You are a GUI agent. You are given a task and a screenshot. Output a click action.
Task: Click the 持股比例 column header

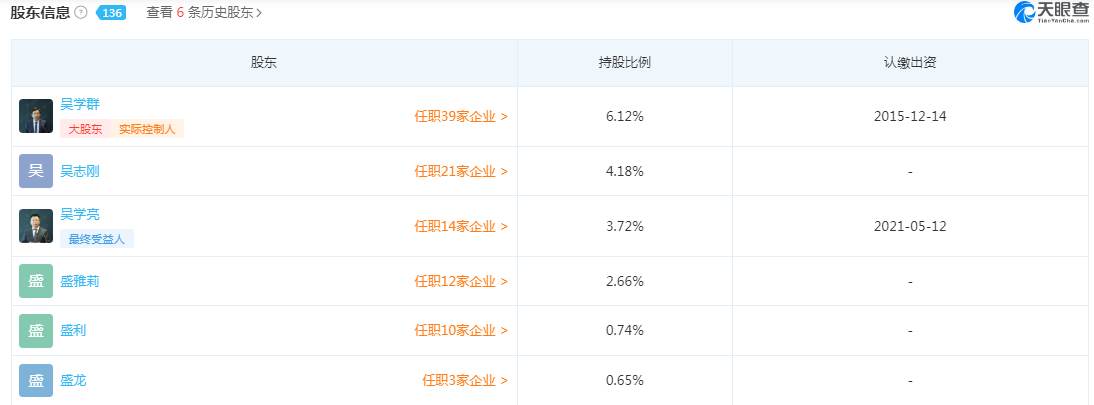click(x=624, y=62)
